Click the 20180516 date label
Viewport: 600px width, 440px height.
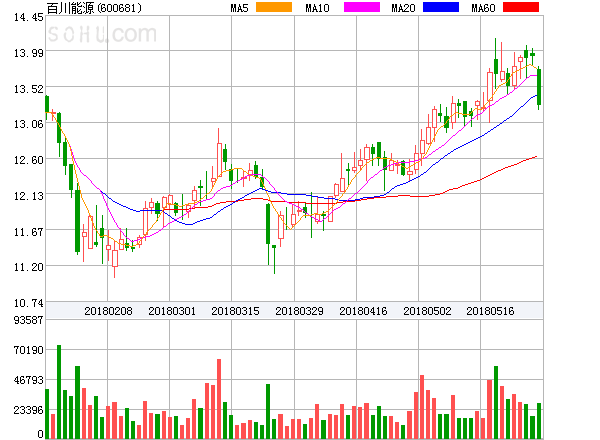tap(490, 311)
